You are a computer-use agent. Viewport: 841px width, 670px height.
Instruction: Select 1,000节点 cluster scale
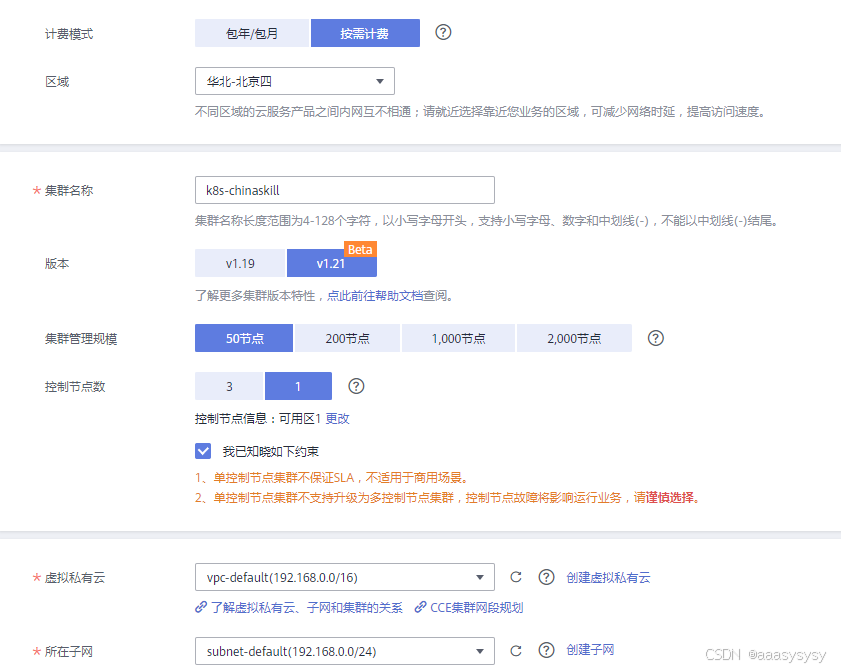(458, 338)
